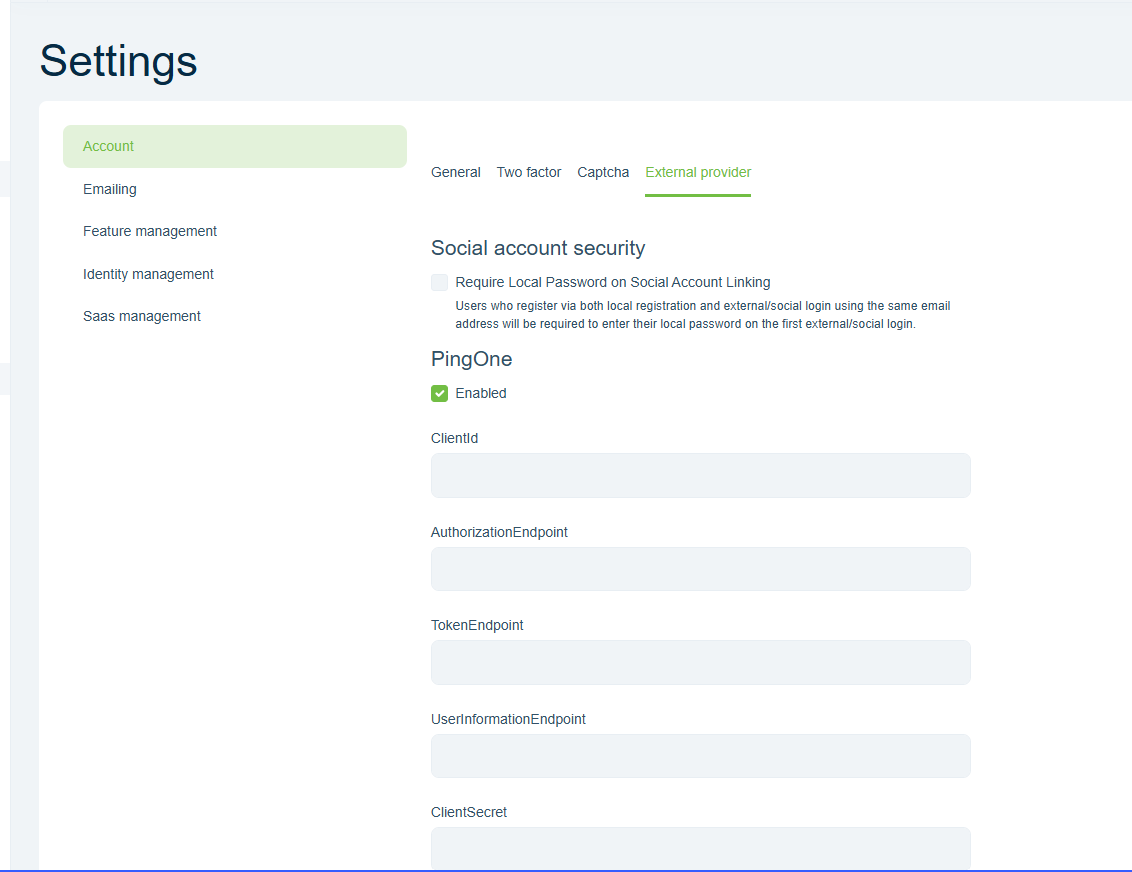The width and height of the screenshot is (1132, 872).
Task: Open the Account settings section
Action: click(235, 147)
